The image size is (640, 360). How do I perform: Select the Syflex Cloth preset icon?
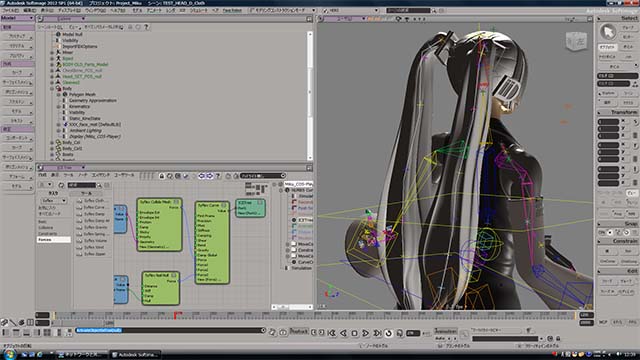79,201
